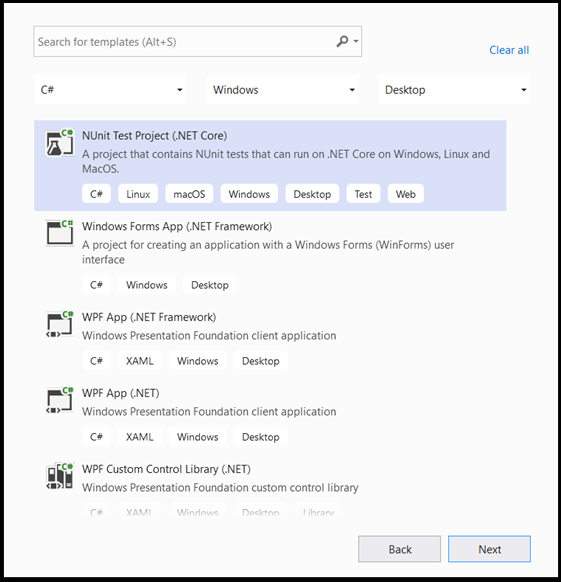
Task: Select NUnit Test Project (.NET Core) title
Action: click(x=154, y=136)
